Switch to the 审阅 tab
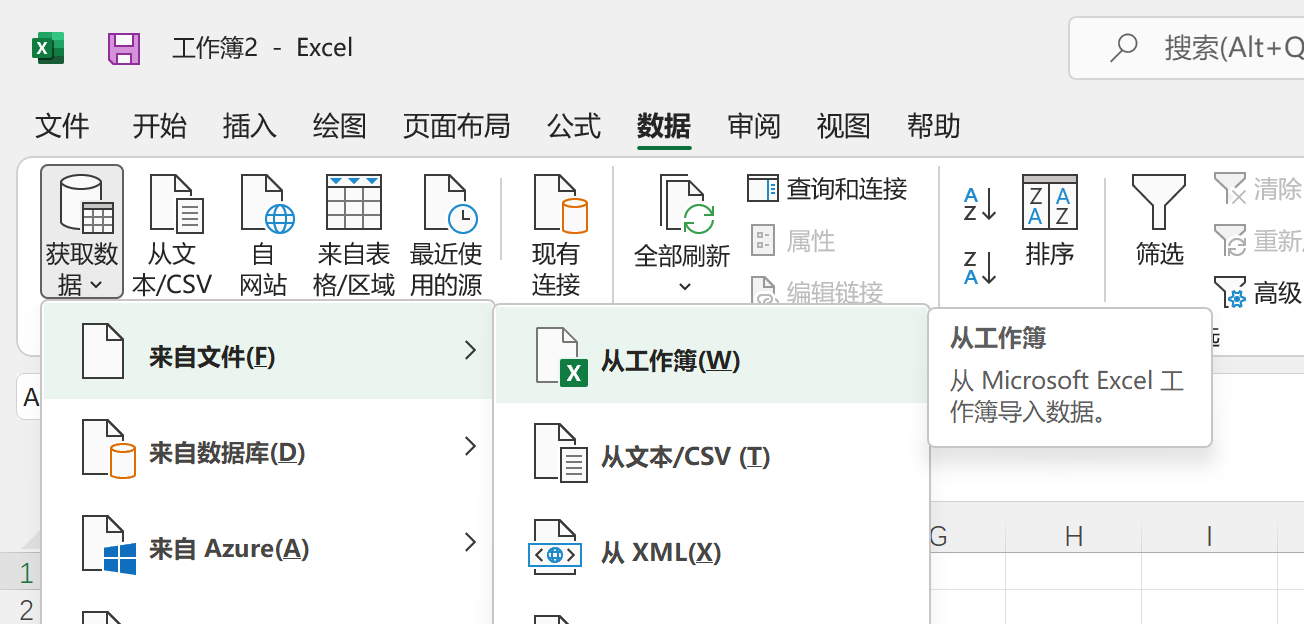Image resolution: width=1304 pixels, height=624 pixels. coord(754,126)
